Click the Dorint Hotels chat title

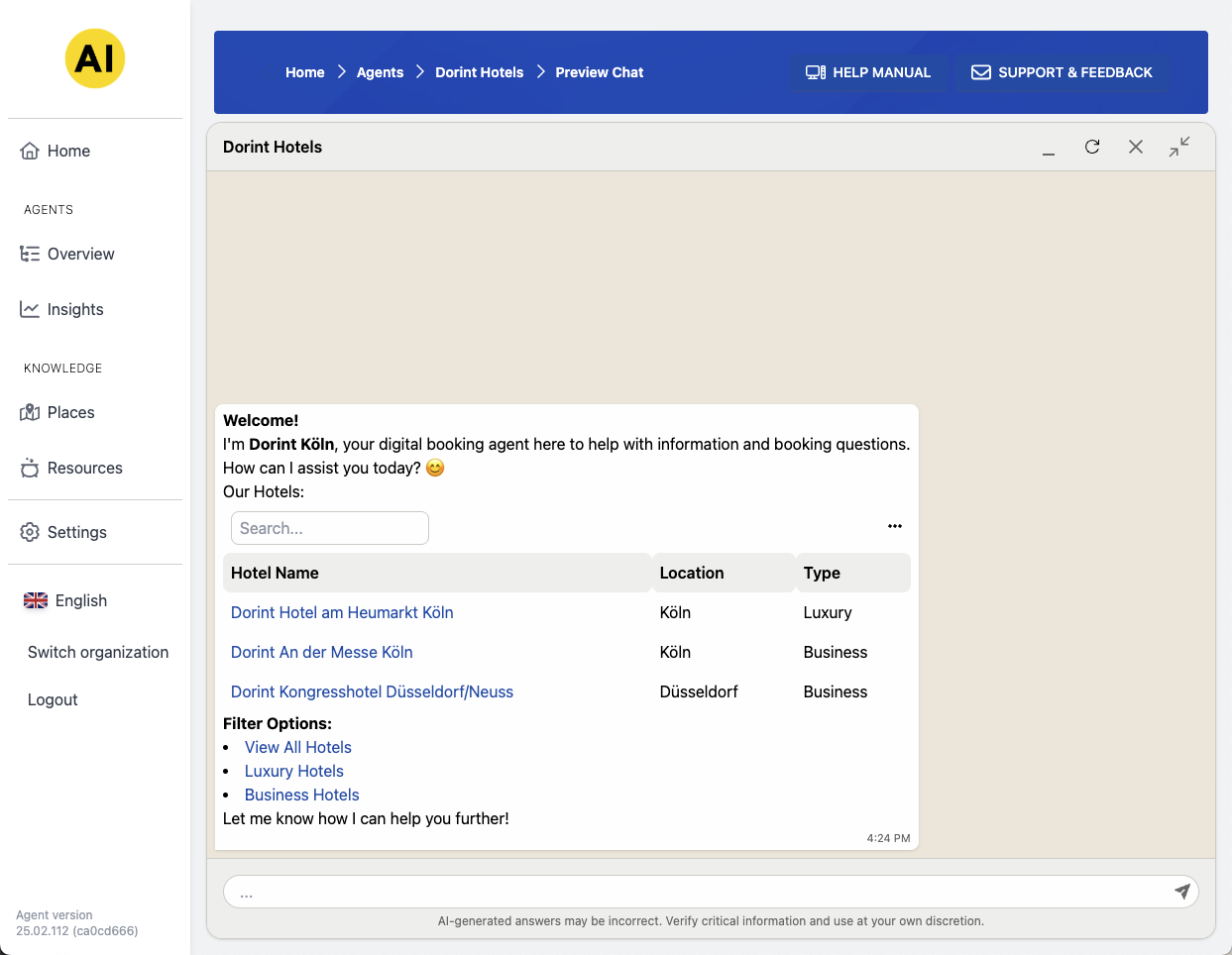tap(273, 147)
